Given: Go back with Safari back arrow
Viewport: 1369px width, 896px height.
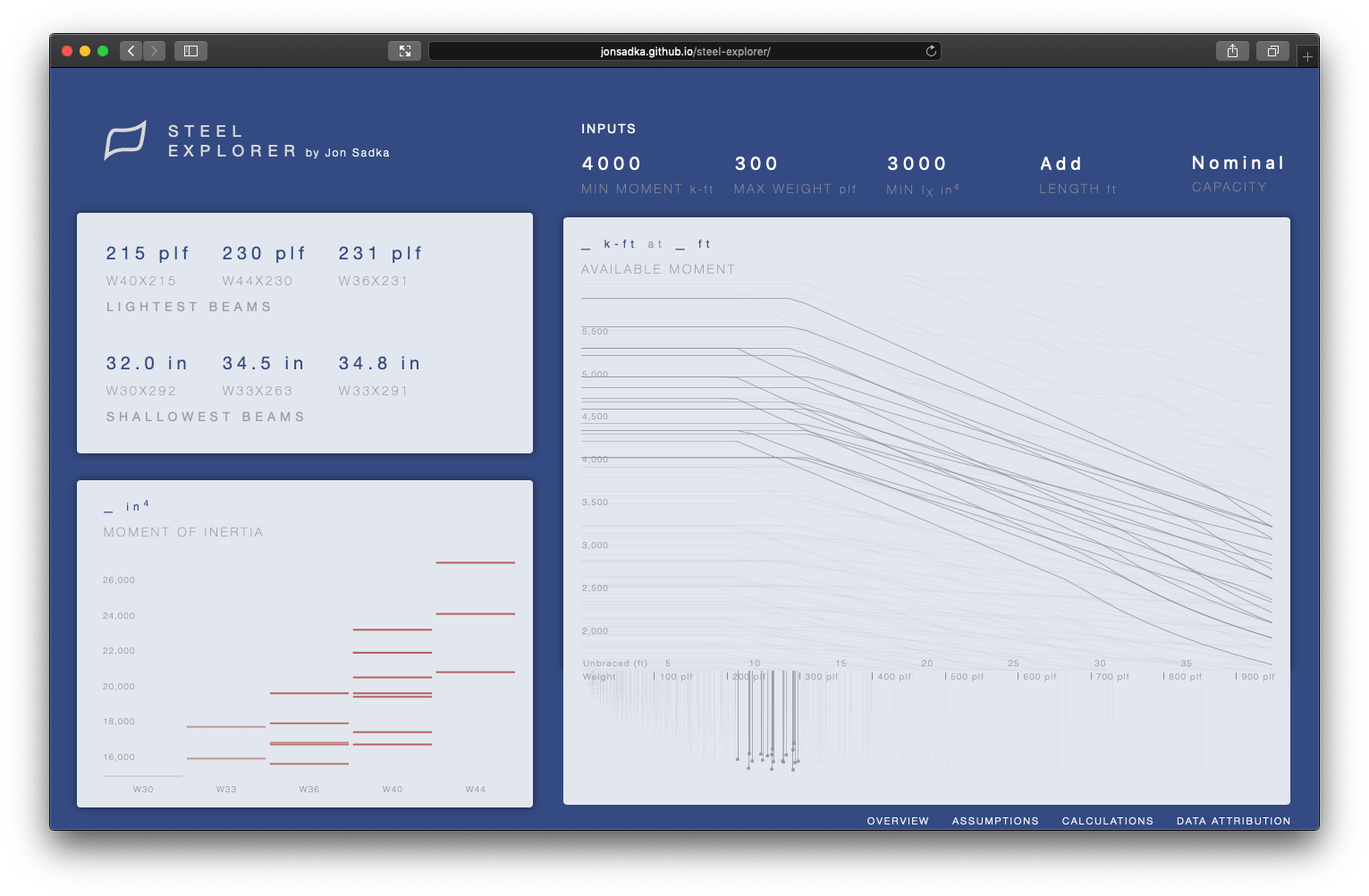Looking at the screenshot, I should click(131, 51).
